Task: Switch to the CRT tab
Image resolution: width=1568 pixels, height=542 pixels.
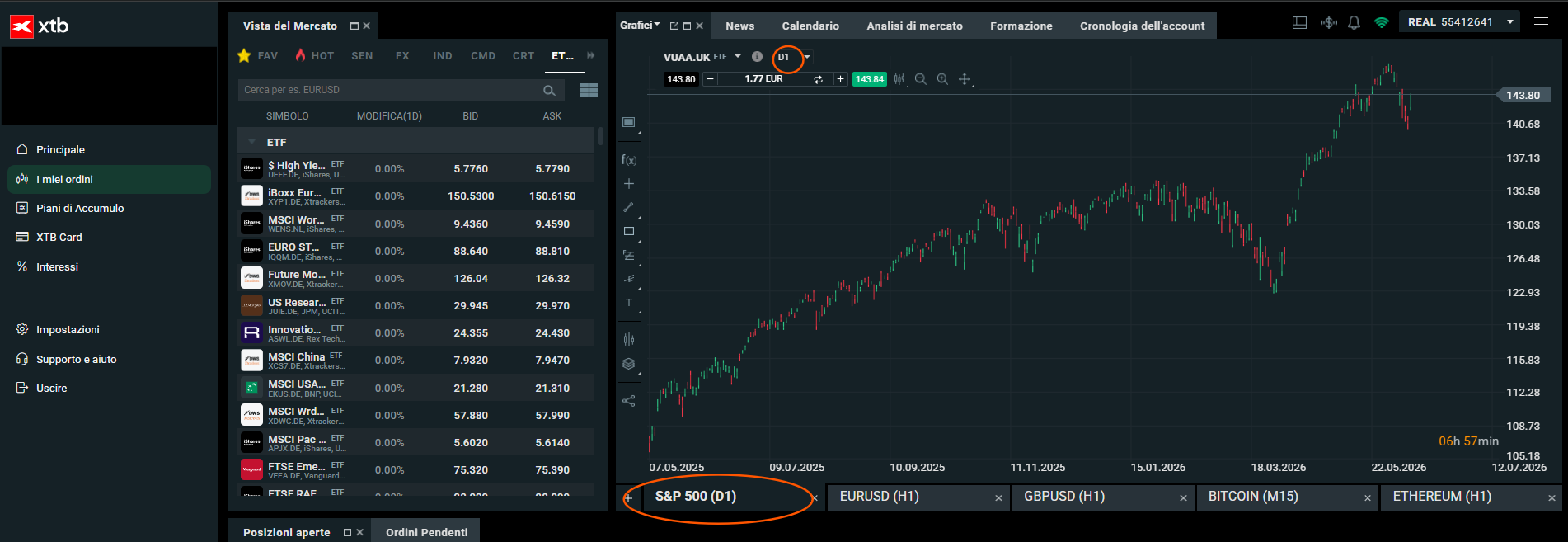Action: (x=523, y=55)
